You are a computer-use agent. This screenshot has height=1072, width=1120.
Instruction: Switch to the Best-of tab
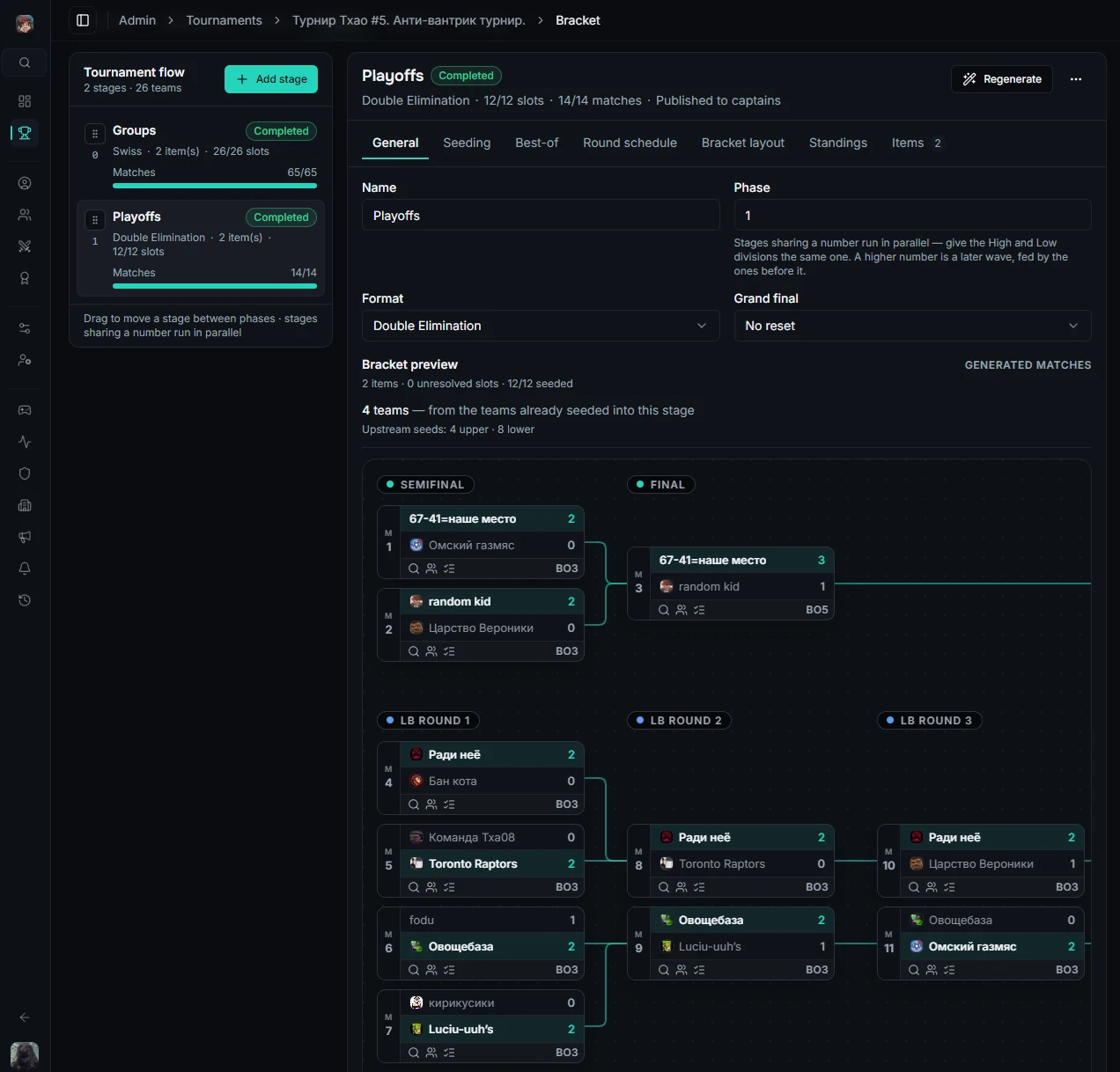537,143
